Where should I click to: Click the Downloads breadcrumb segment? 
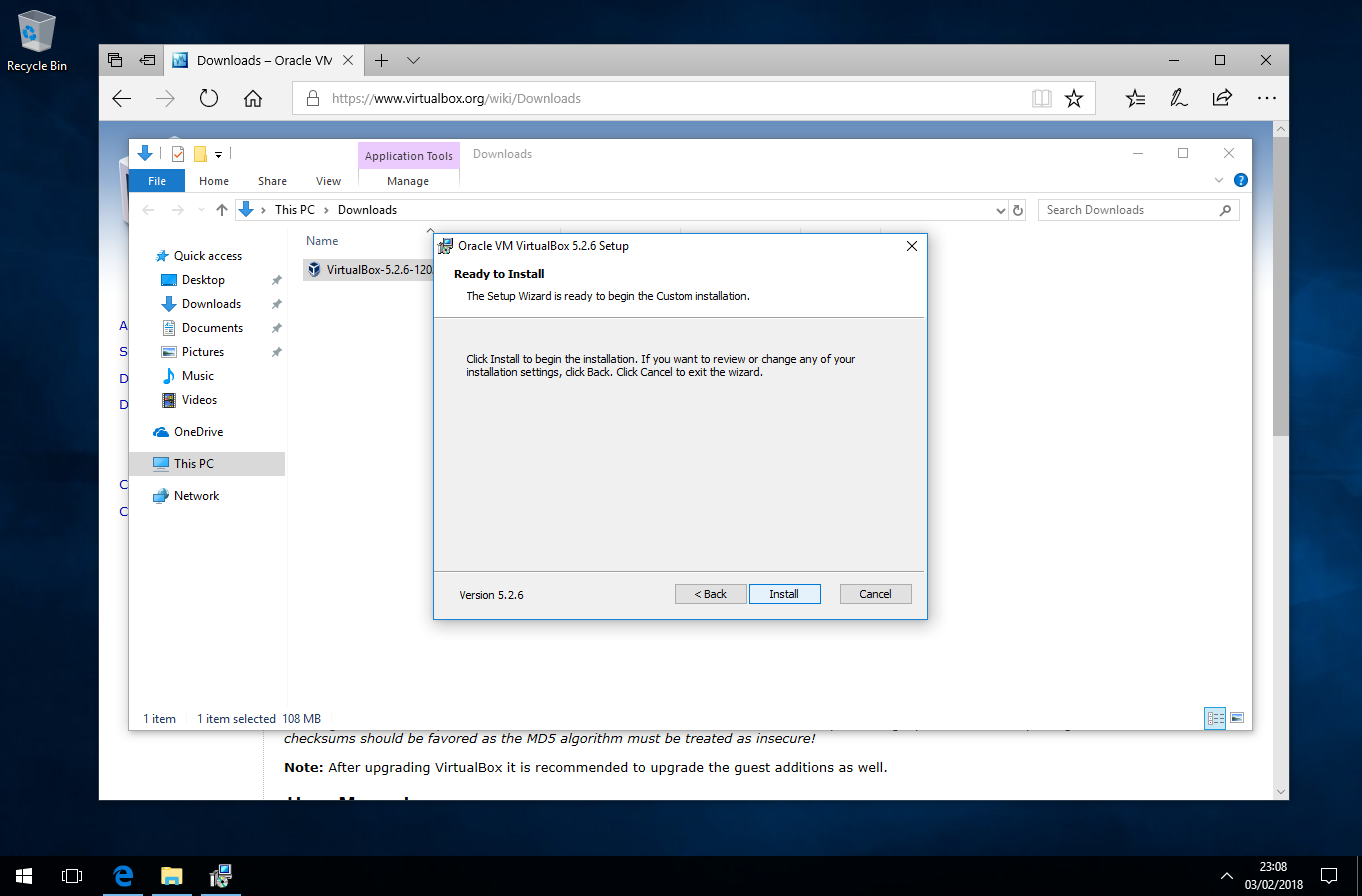coord(367,210)
